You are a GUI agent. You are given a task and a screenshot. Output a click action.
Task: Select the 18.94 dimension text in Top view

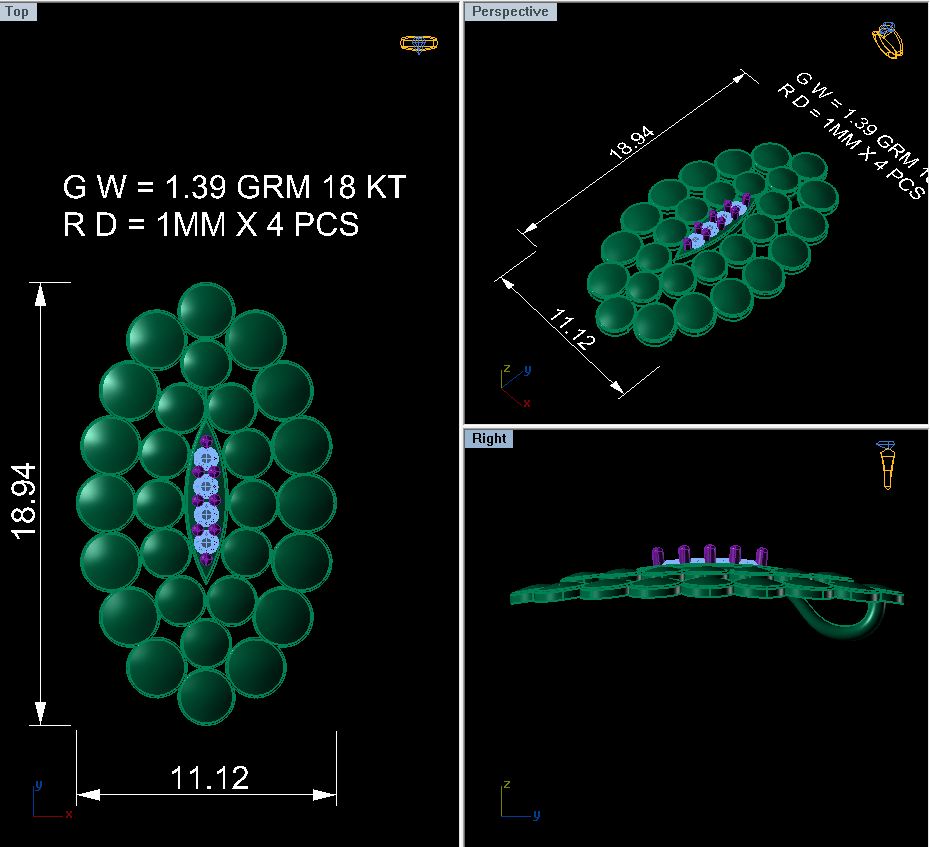(24, 502)
